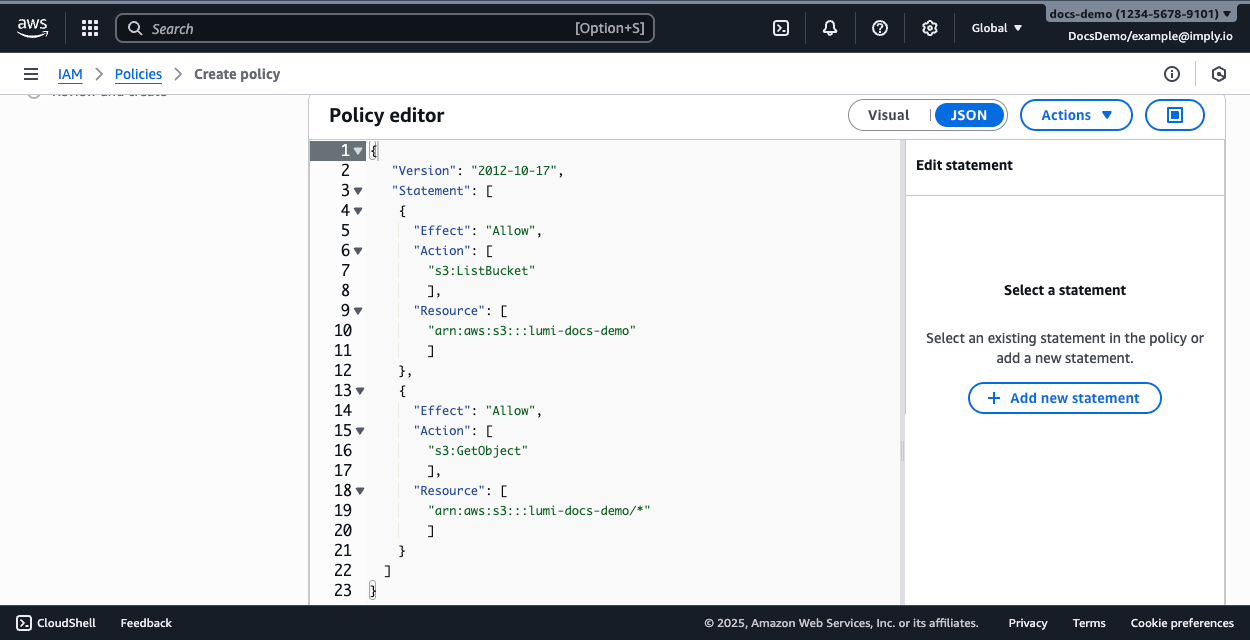This screenshot has height=640, width=1250.
Task: Click the Edit statement heading
Action: click(964, 166)
